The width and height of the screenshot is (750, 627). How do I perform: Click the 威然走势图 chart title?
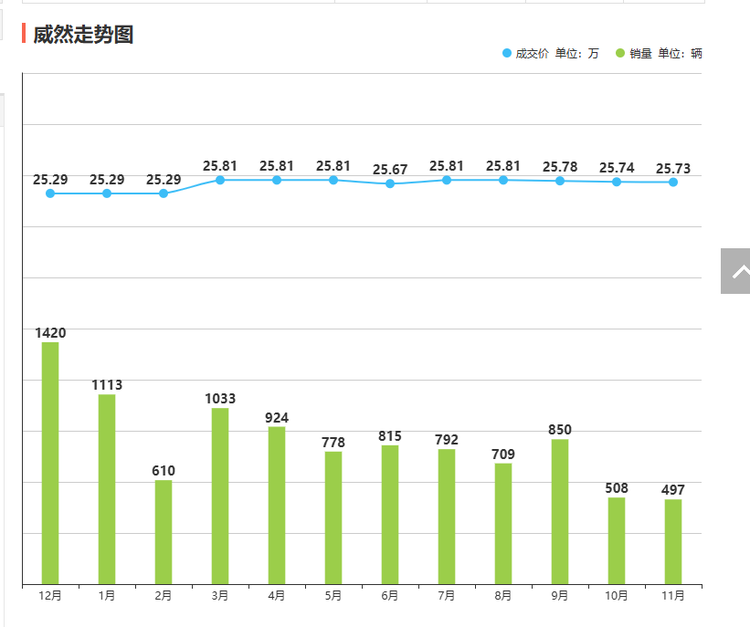click(83, 35)
